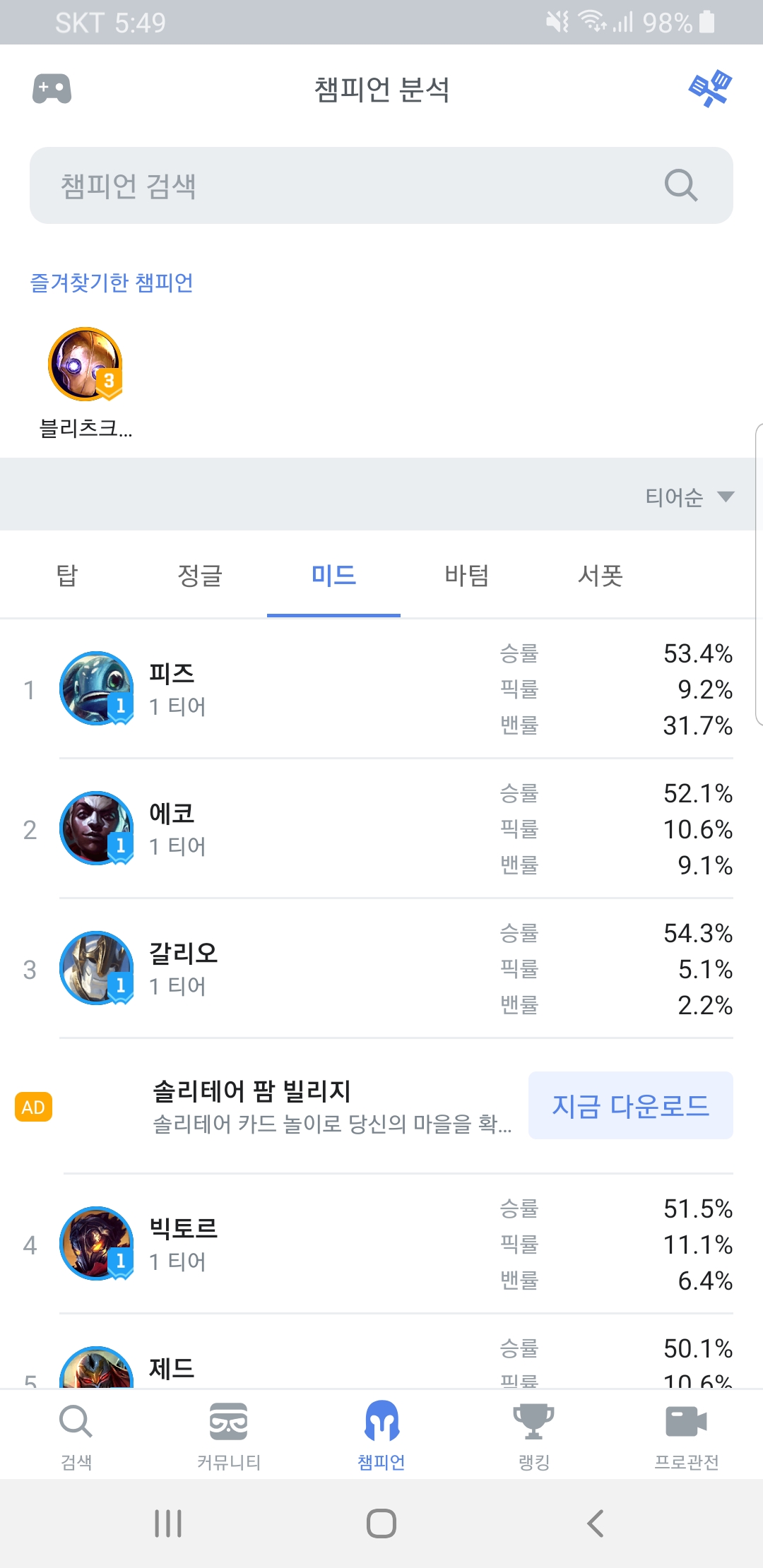Open the 티어순 sort dropdown
This screenshot has width=763, height=1568.
click(689, 497)
